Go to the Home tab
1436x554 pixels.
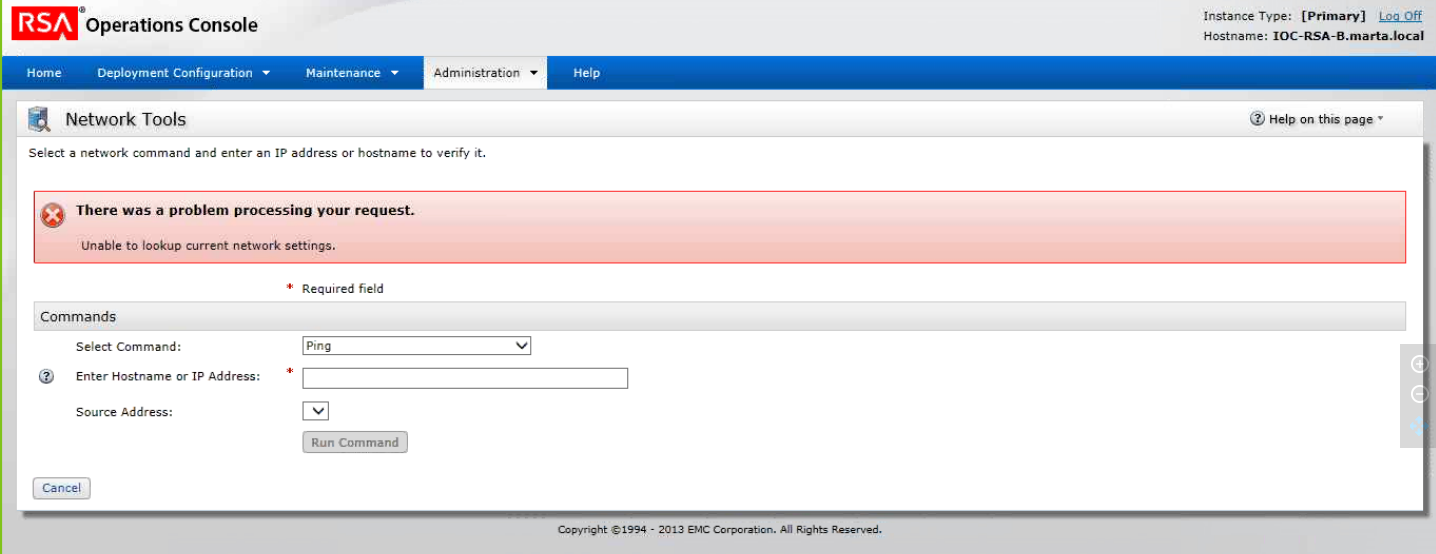pos(44,73)
